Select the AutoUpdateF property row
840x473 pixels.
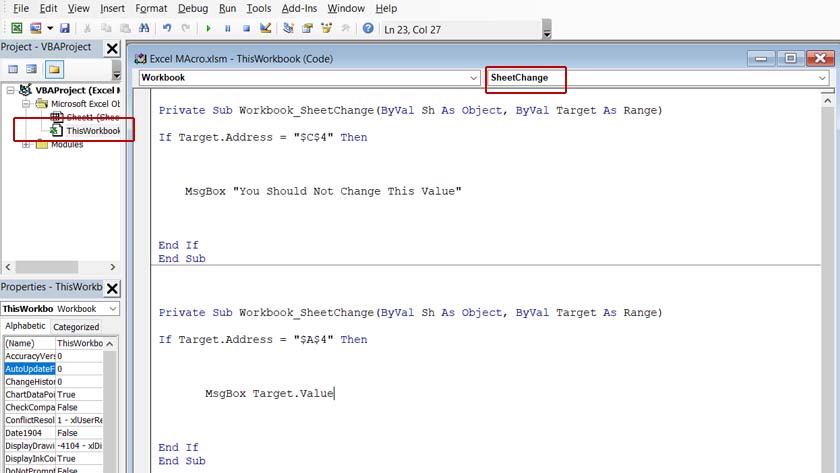click(x=53, y=369)
